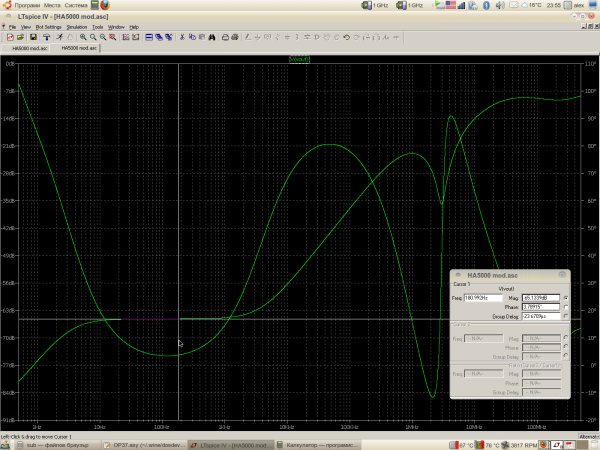Open the Plot Settings menu
Viewport: 600px width, 450px height.
click(x=49, y=27)
